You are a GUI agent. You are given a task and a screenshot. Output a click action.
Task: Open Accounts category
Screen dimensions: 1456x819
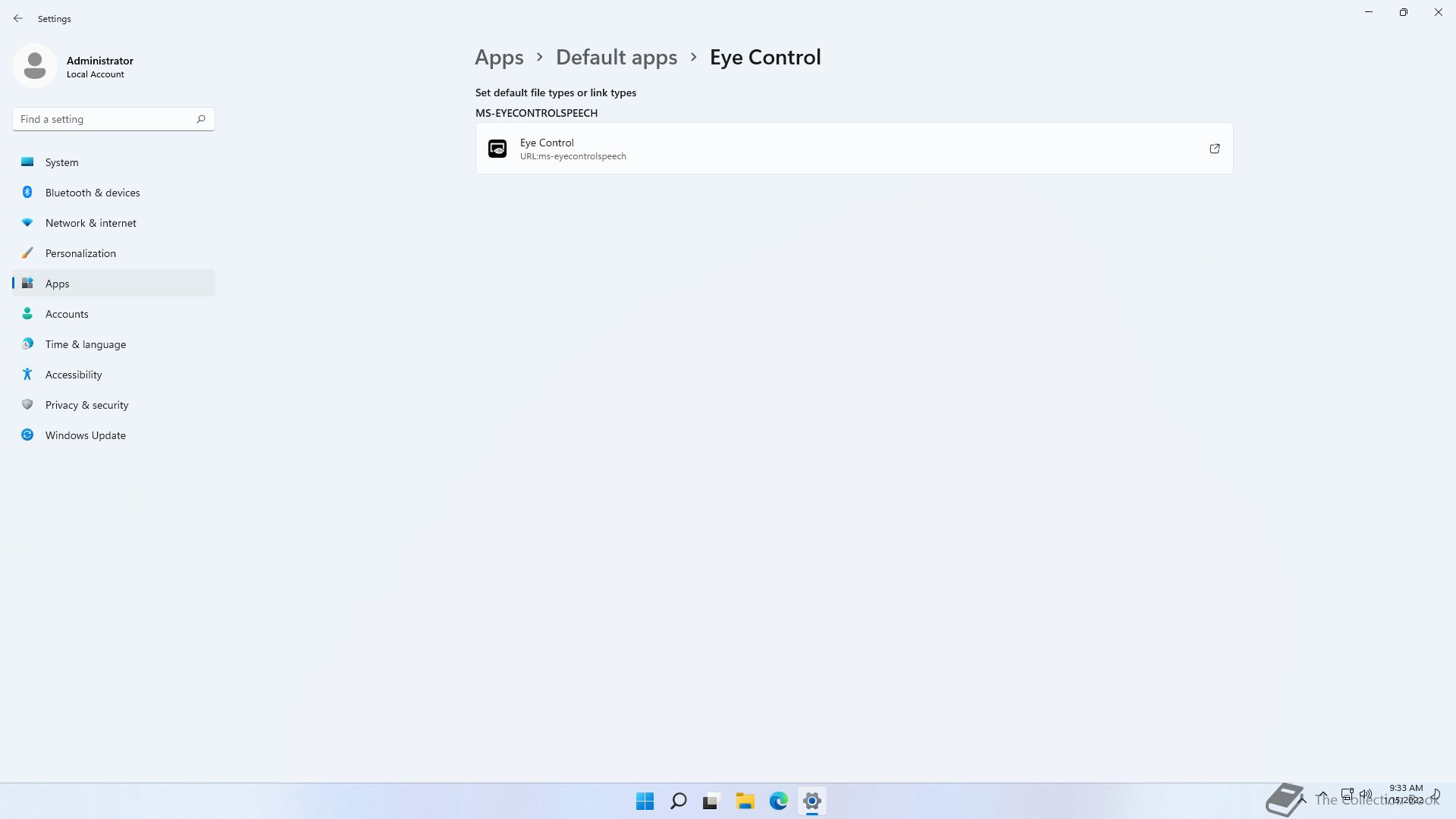[114, 314]
